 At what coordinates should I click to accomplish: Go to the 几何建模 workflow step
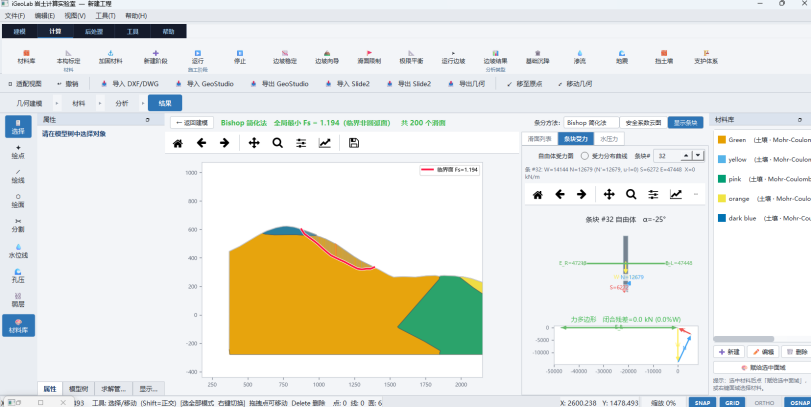(x=30, y=103)
